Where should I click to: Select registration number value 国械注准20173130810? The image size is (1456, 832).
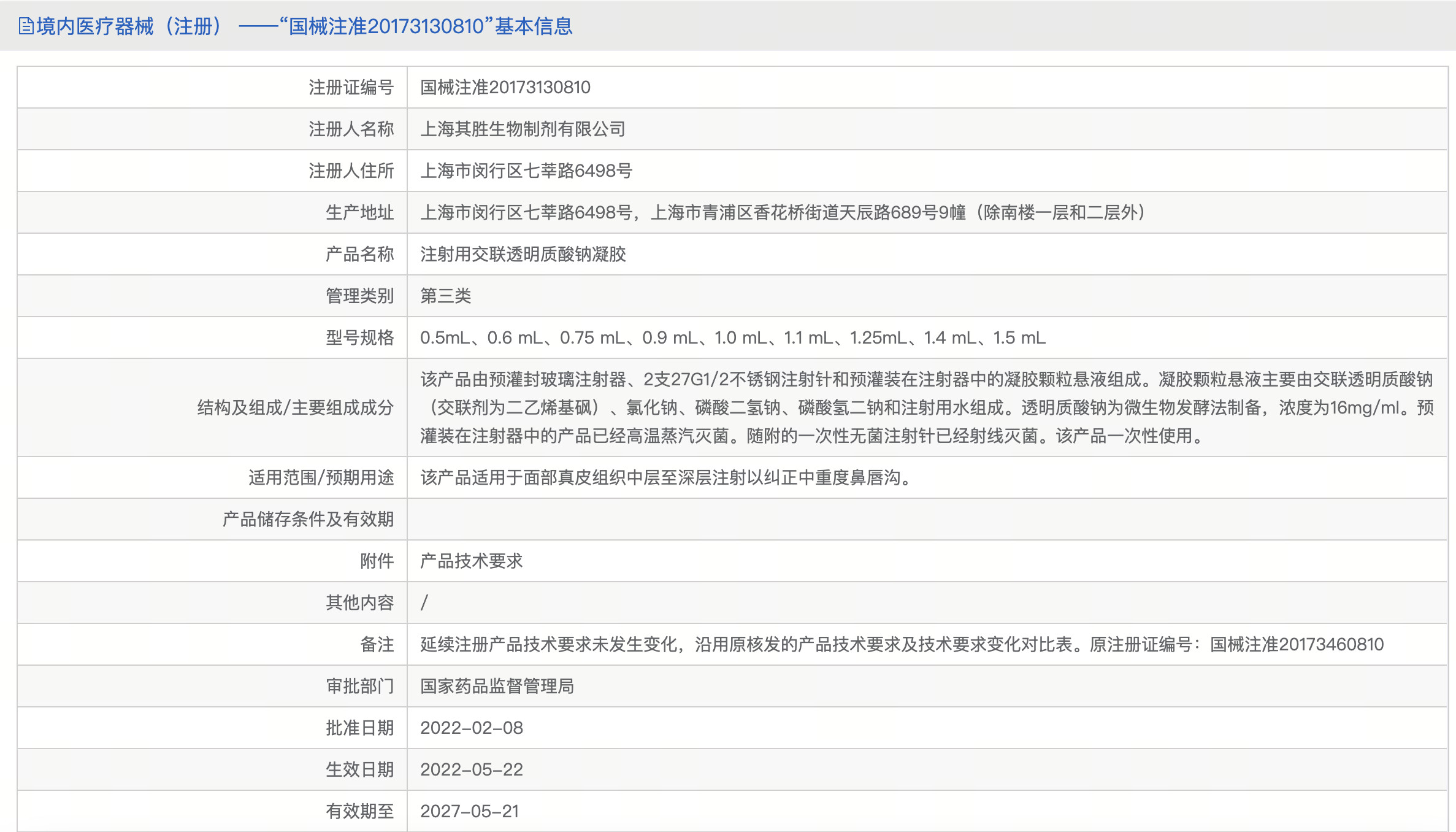pyautogui.click(x=505, y=88)
